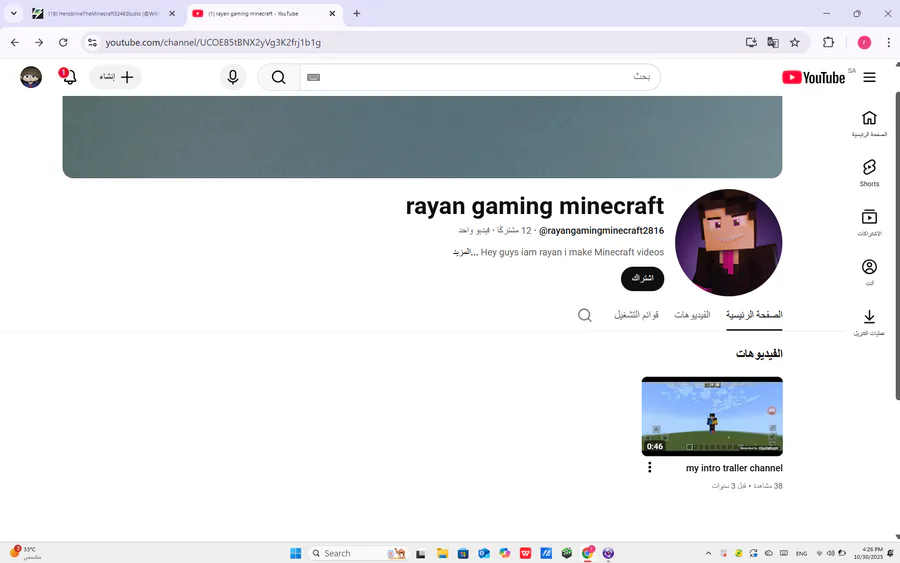
Task: Open the clock showing 4:26 PM
Action: (x=868, y=553)
